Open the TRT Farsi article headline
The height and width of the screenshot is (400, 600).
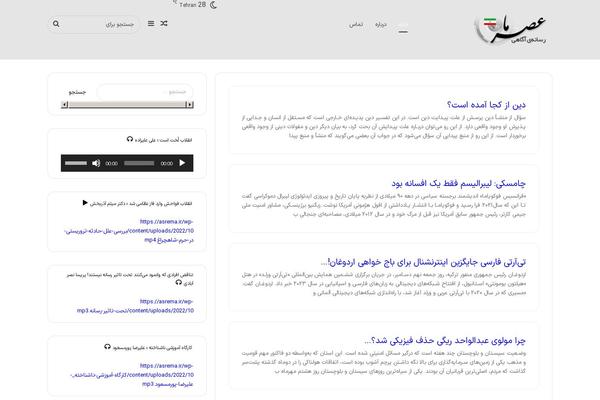(x=423, y=262)
